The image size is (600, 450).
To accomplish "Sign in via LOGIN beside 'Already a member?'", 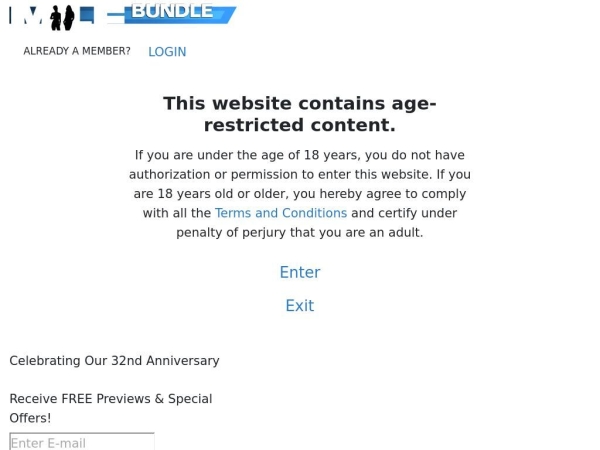I will click(167, 52).
